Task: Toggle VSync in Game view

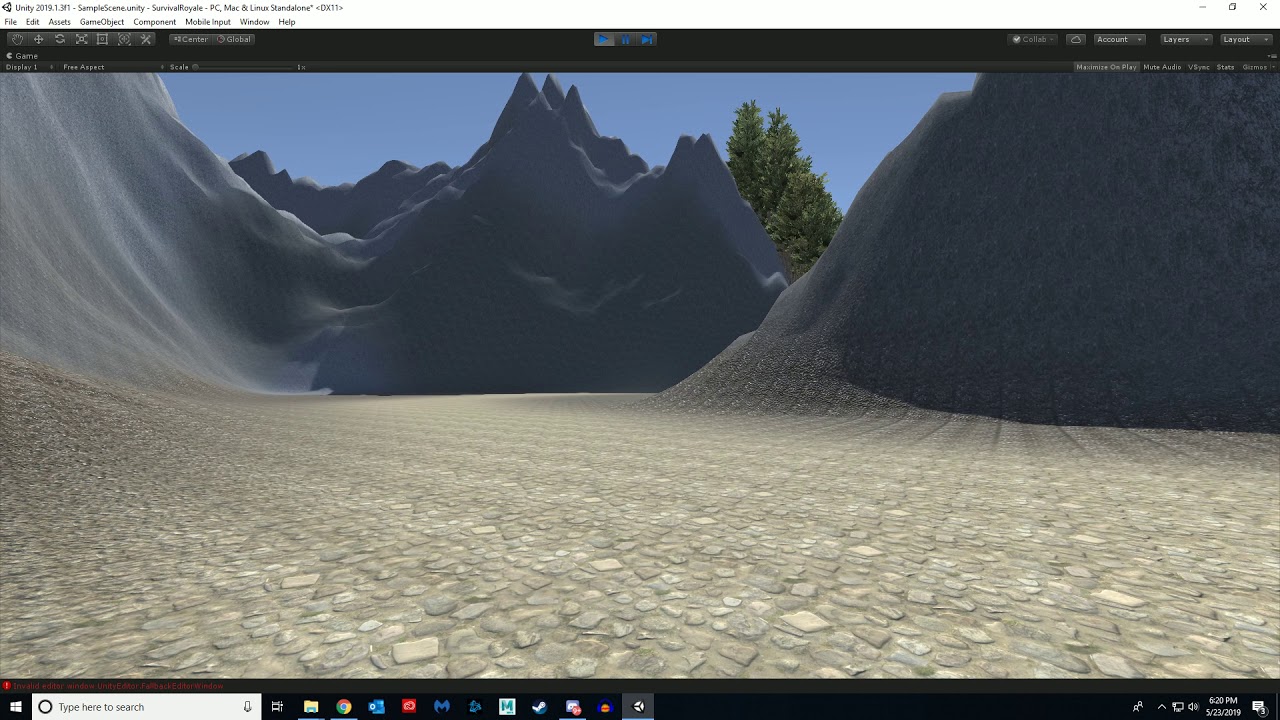Action: [1199, 67]
